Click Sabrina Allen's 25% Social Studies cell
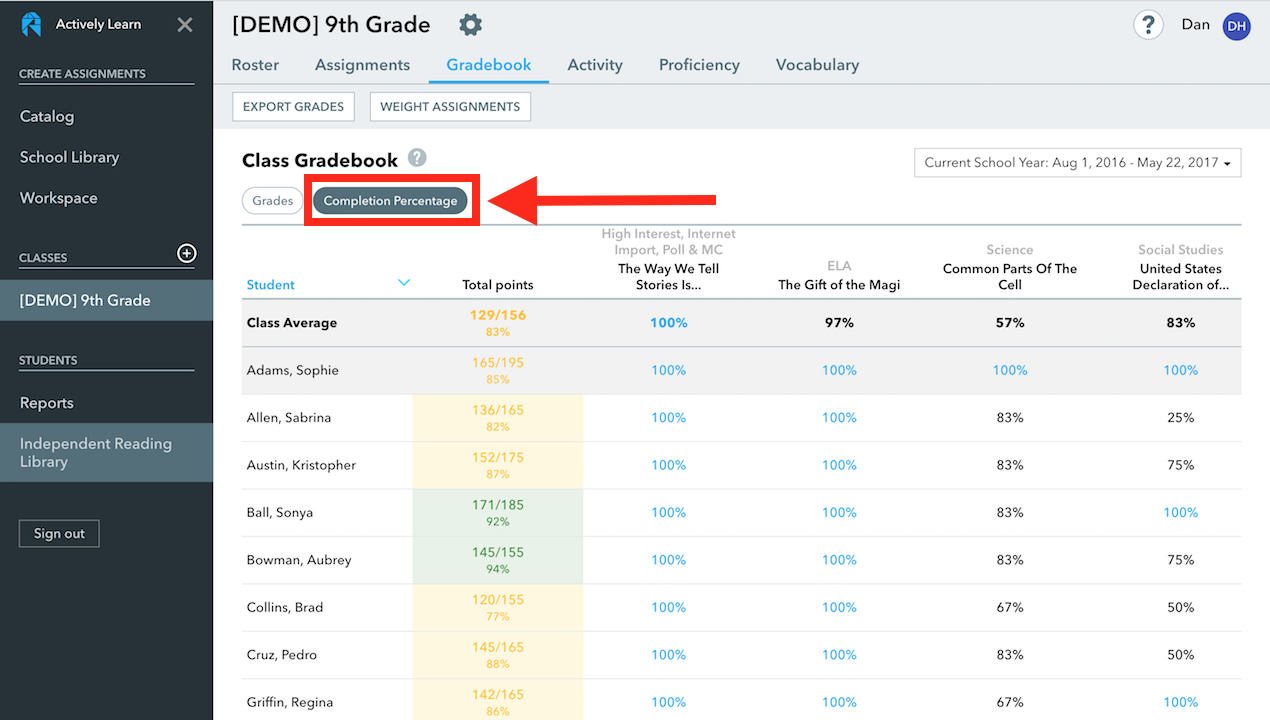The width and height of the screenshot is (1270, 720). [x=1181, y=418]
